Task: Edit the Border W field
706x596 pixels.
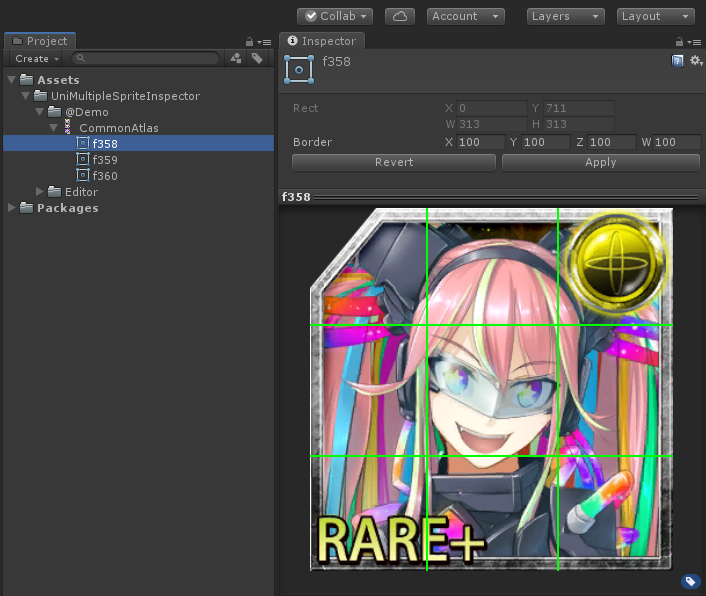Action: pos(677,142)
